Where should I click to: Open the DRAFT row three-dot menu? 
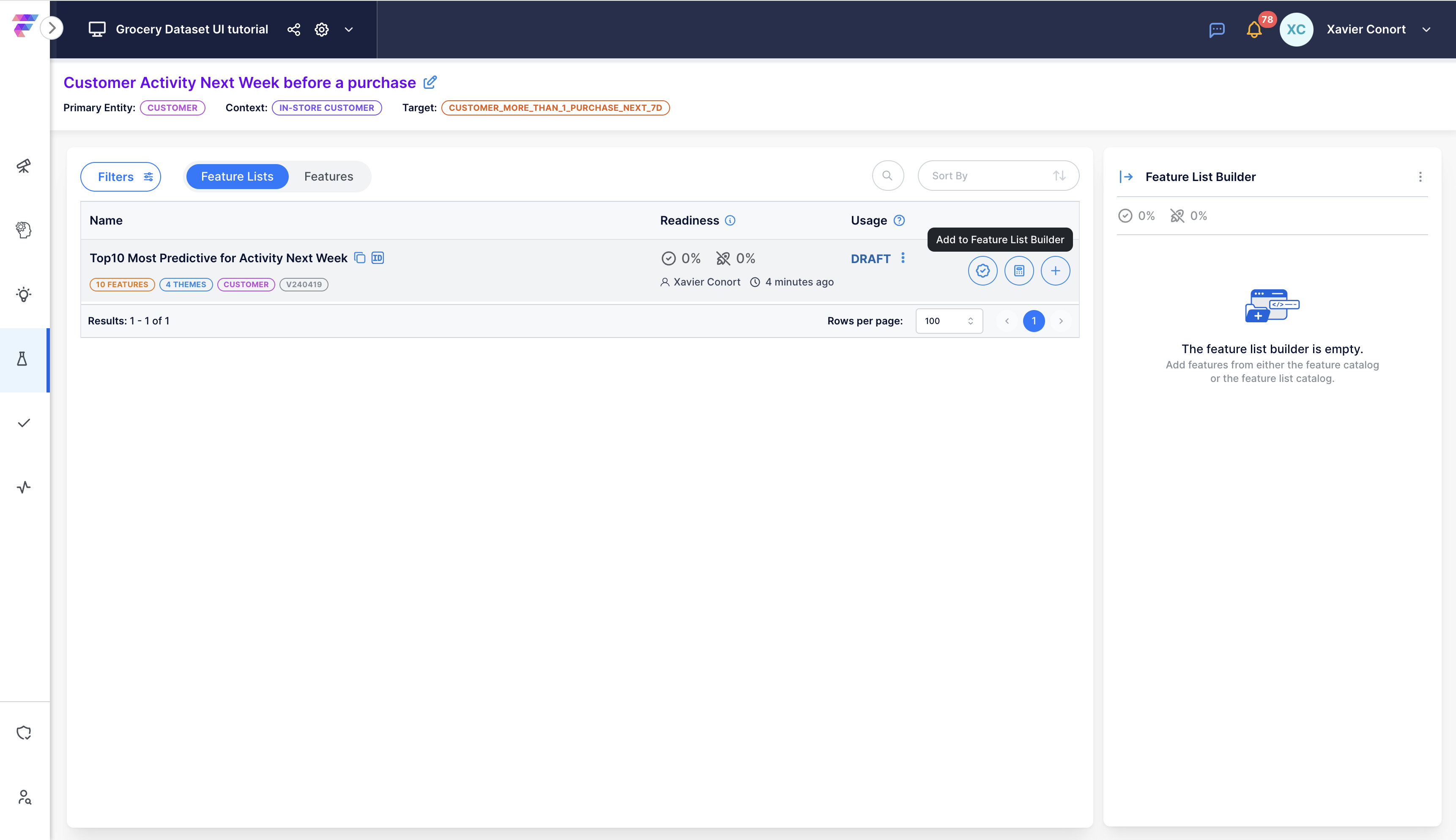903,258
